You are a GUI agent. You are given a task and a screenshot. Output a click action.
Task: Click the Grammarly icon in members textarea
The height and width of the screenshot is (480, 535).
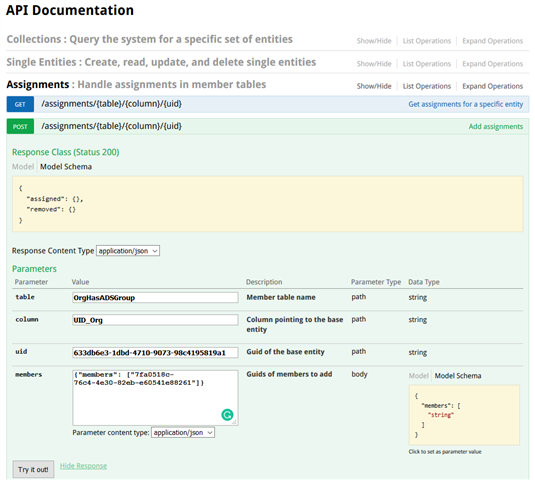227,414
